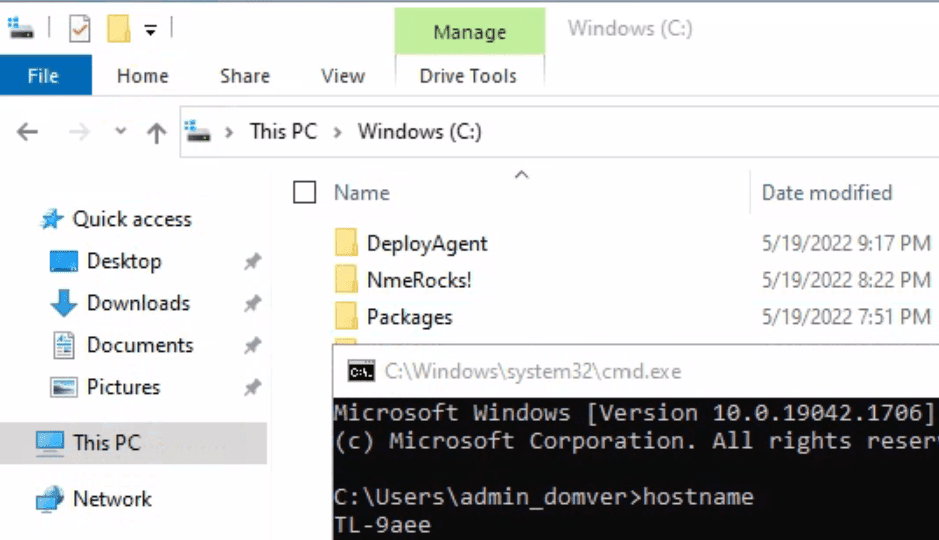Screen dimensions: 939x540
Task: Select the Drive Tools tab
Action: (x=468, y=76)
